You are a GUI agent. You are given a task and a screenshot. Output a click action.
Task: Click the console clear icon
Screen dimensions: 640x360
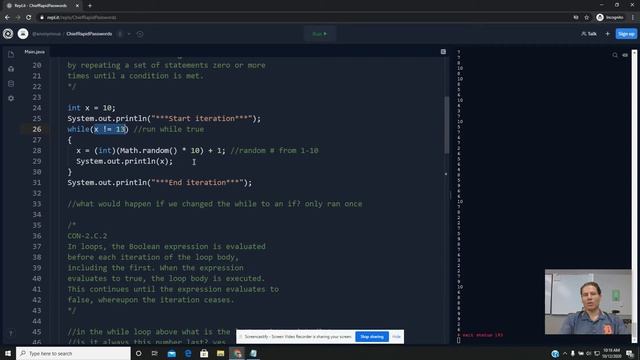(x=625, y=55)
